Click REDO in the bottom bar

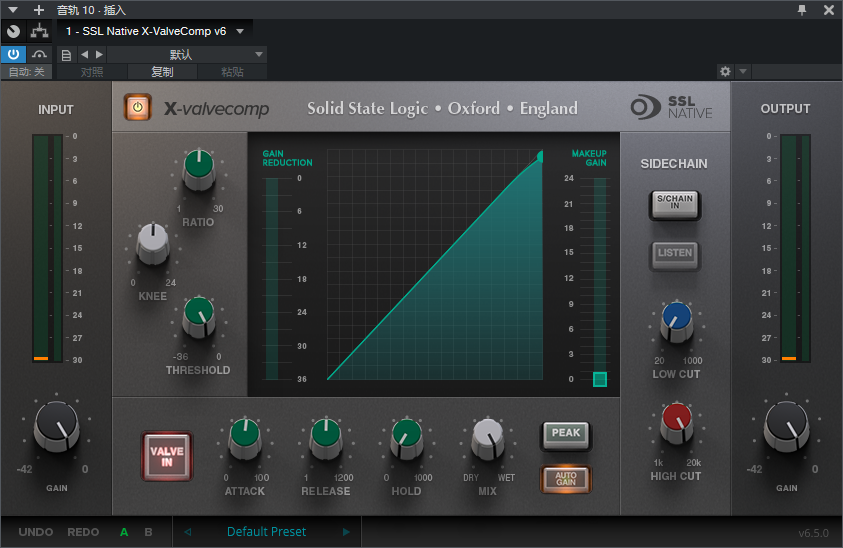(83, 532)
